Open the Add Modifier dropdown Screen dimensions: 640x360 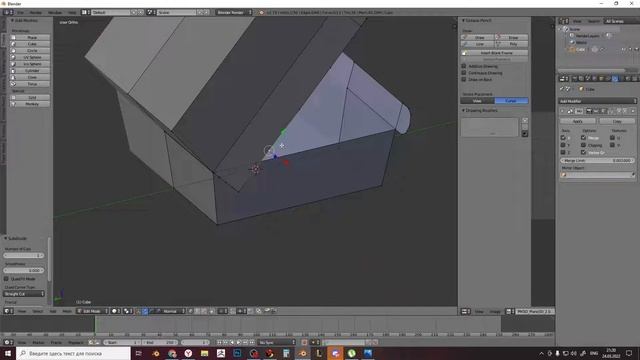(598, 101)
